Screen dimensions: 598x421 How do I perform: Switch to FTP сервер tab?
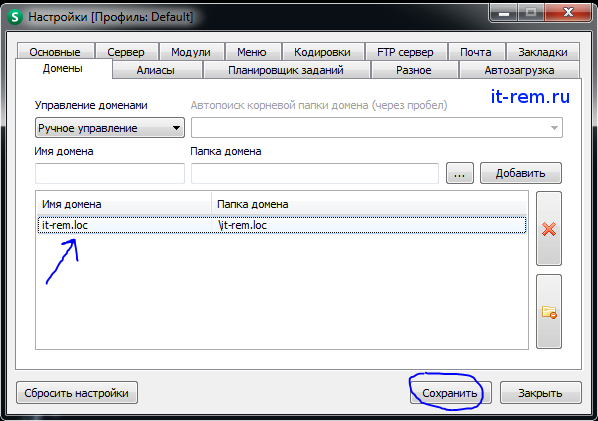pos(405,52)
